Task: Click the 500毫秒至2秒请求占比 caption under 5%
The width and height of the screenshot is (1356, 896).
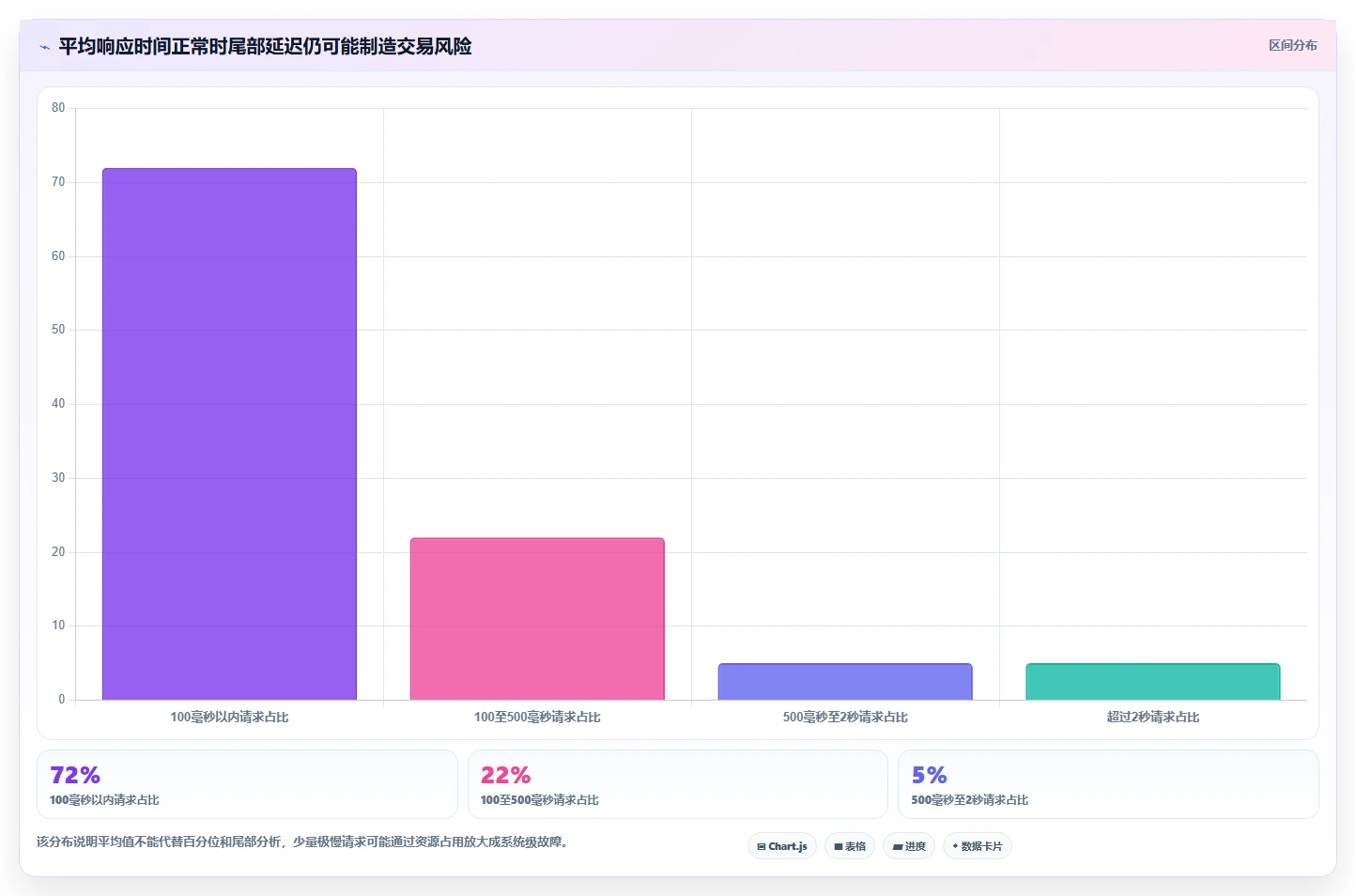Action: point(970,800)
